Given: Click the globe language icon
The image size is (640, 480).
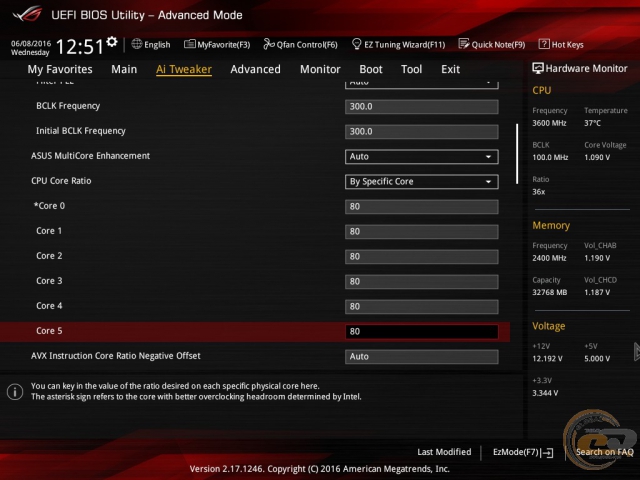Looking at the screenshot, I should click(137, 44).
